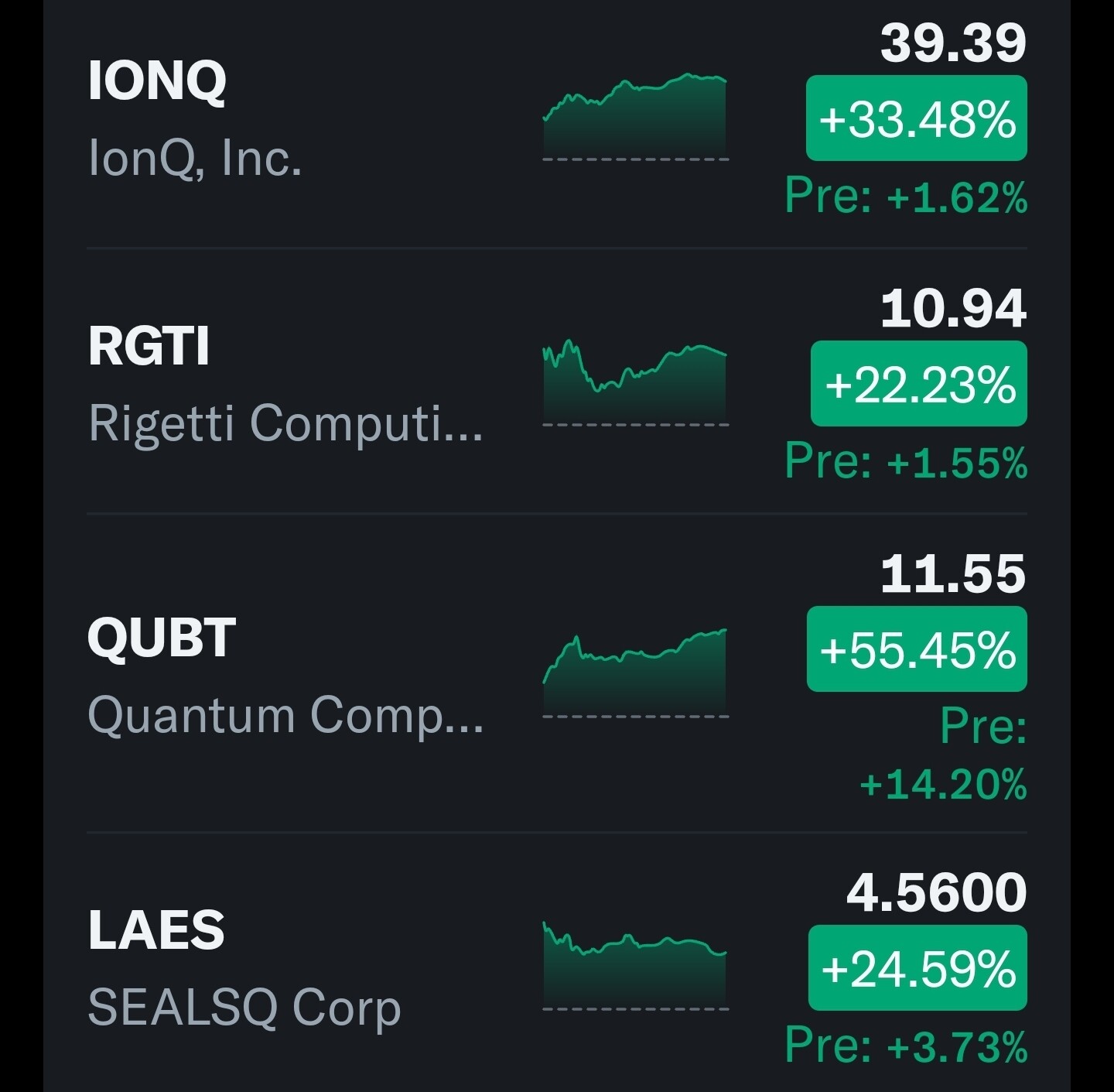Viewport: 1114px width, 1092px height.
Task: Open the QUBT ticker symbol
Action: point(161,638)
